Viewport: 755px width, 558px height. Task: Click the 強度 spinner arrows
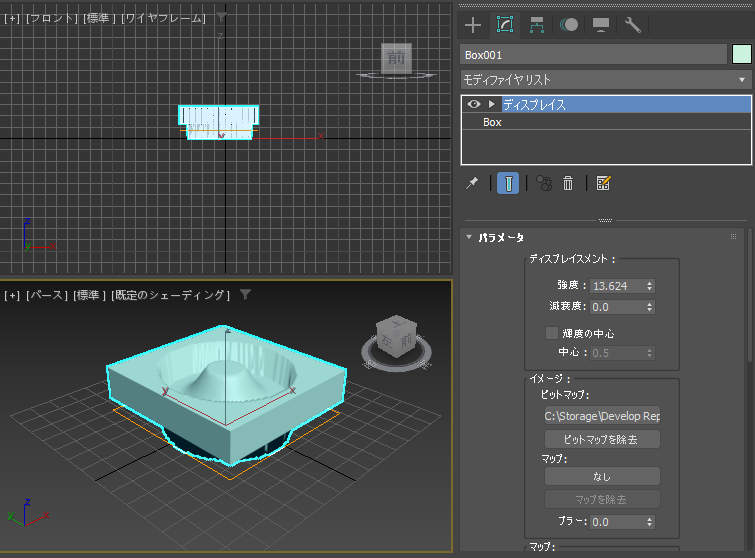650,286
